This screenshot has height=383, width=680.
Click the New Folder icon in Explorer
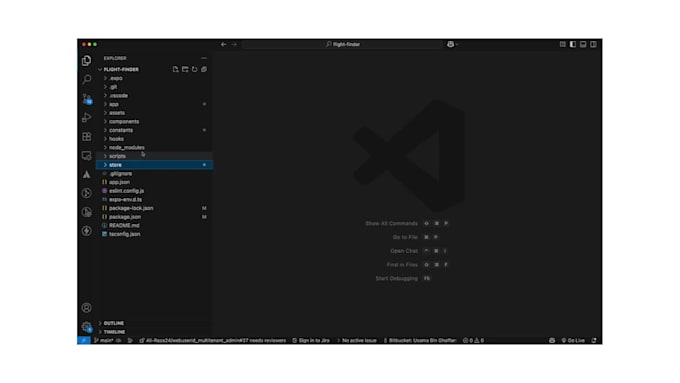185,69
